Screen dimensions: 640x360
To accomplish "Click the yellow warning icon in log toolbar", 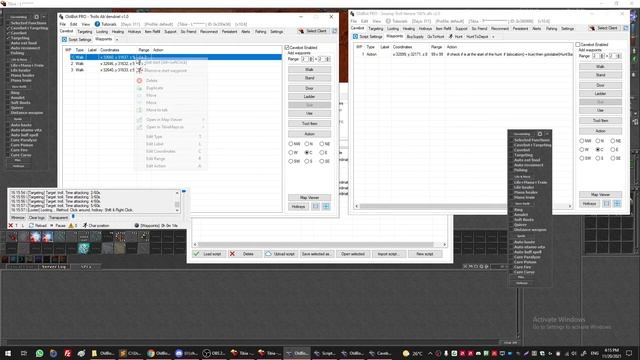I will coord(71,225).
